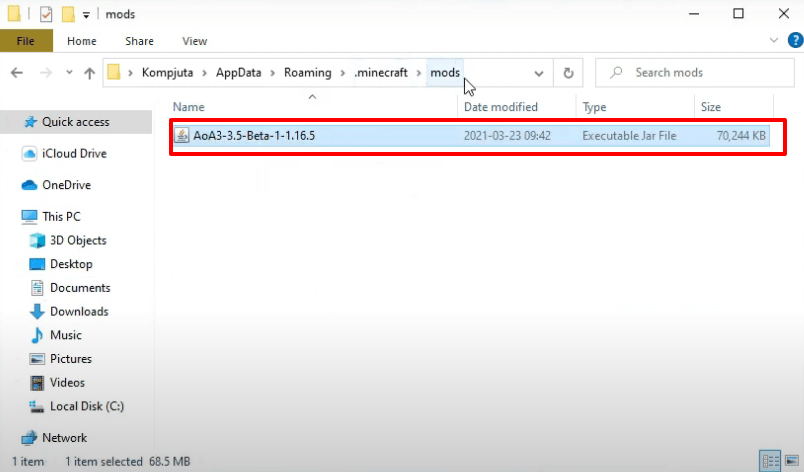
Task: Click the Search mods field
Action: [695, 73]
